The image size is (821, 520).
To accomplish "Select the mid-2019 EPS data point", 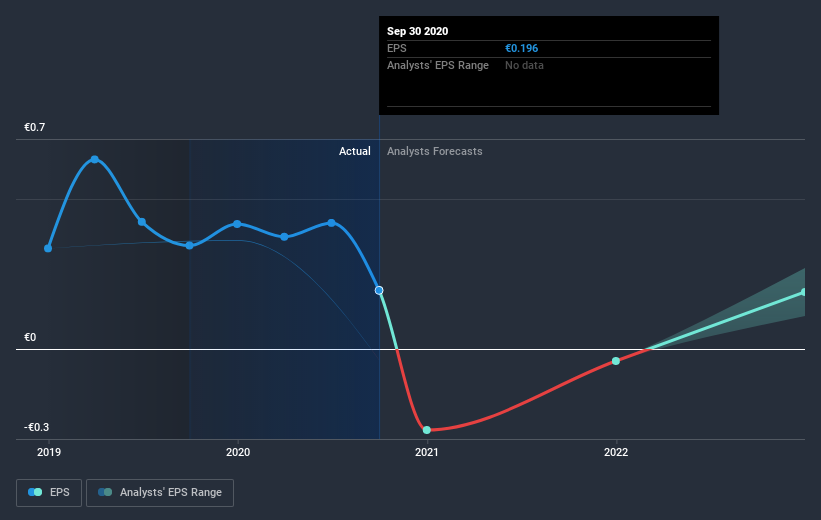I will 142,222.
